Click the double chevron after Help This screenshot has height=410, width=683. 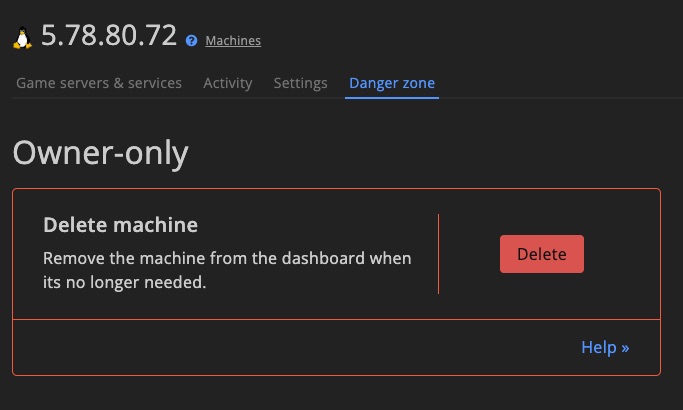[625, 348]
